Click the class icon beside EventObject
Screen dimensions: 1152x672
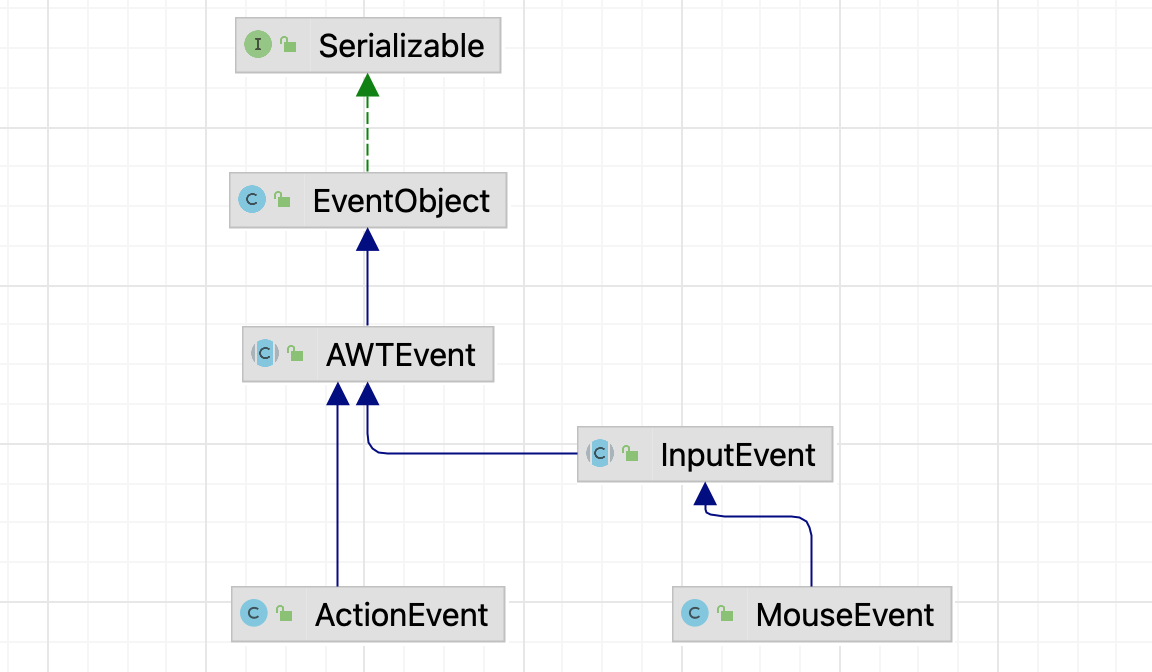pyautogui.click(x=251, y=200)
